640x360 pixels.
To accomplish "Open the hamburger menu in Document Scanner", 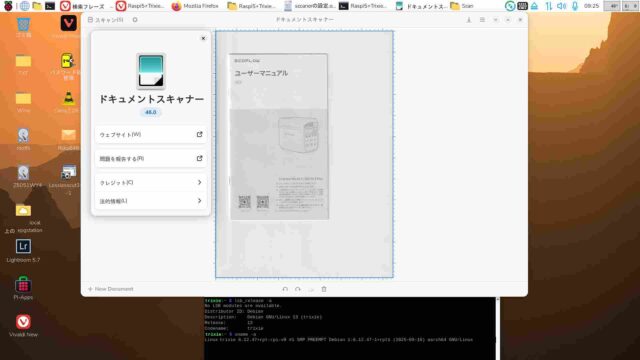I will coord(482,20).
